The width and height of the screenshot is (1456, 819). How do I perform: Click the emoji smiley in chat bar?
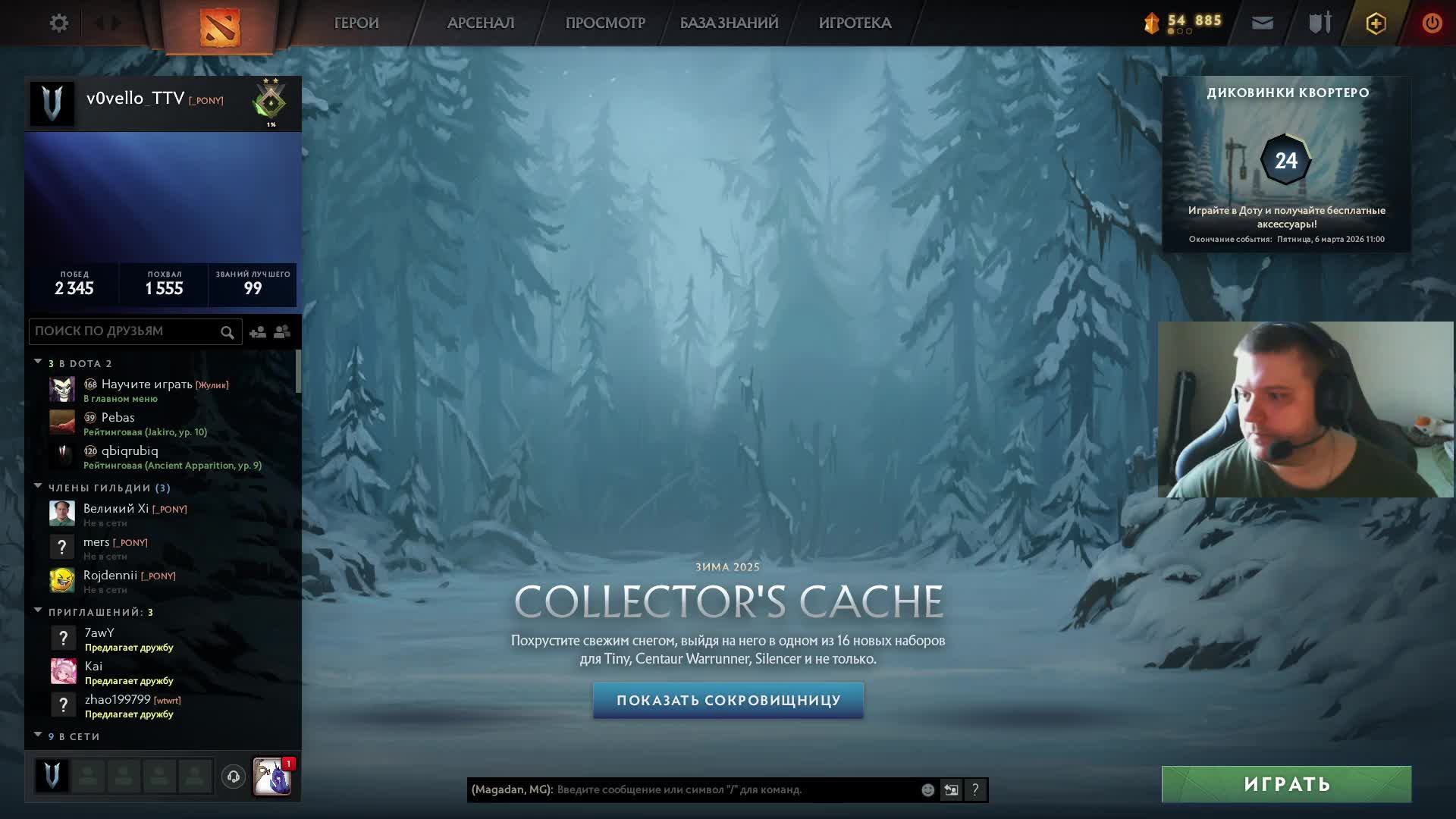[927, 790]
